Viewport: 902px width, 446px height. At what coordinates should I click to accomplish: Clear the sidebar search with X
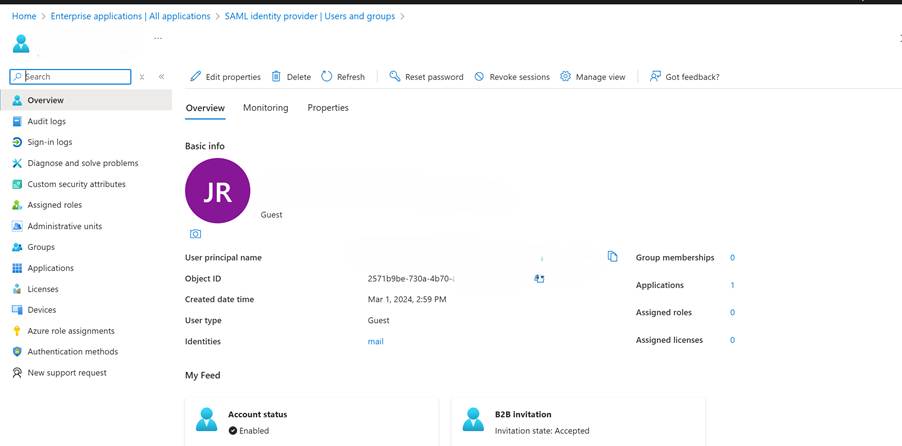pos(142,77)
